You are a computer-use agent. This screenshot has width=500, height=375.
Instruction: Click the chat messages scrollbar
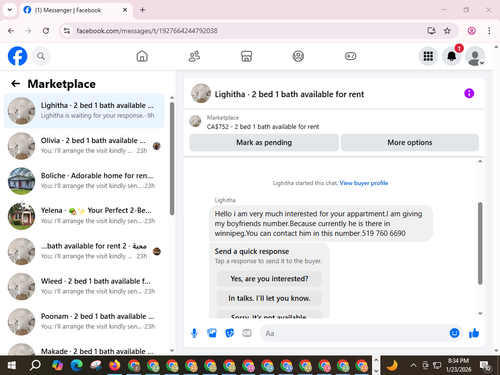click(480, 243)
